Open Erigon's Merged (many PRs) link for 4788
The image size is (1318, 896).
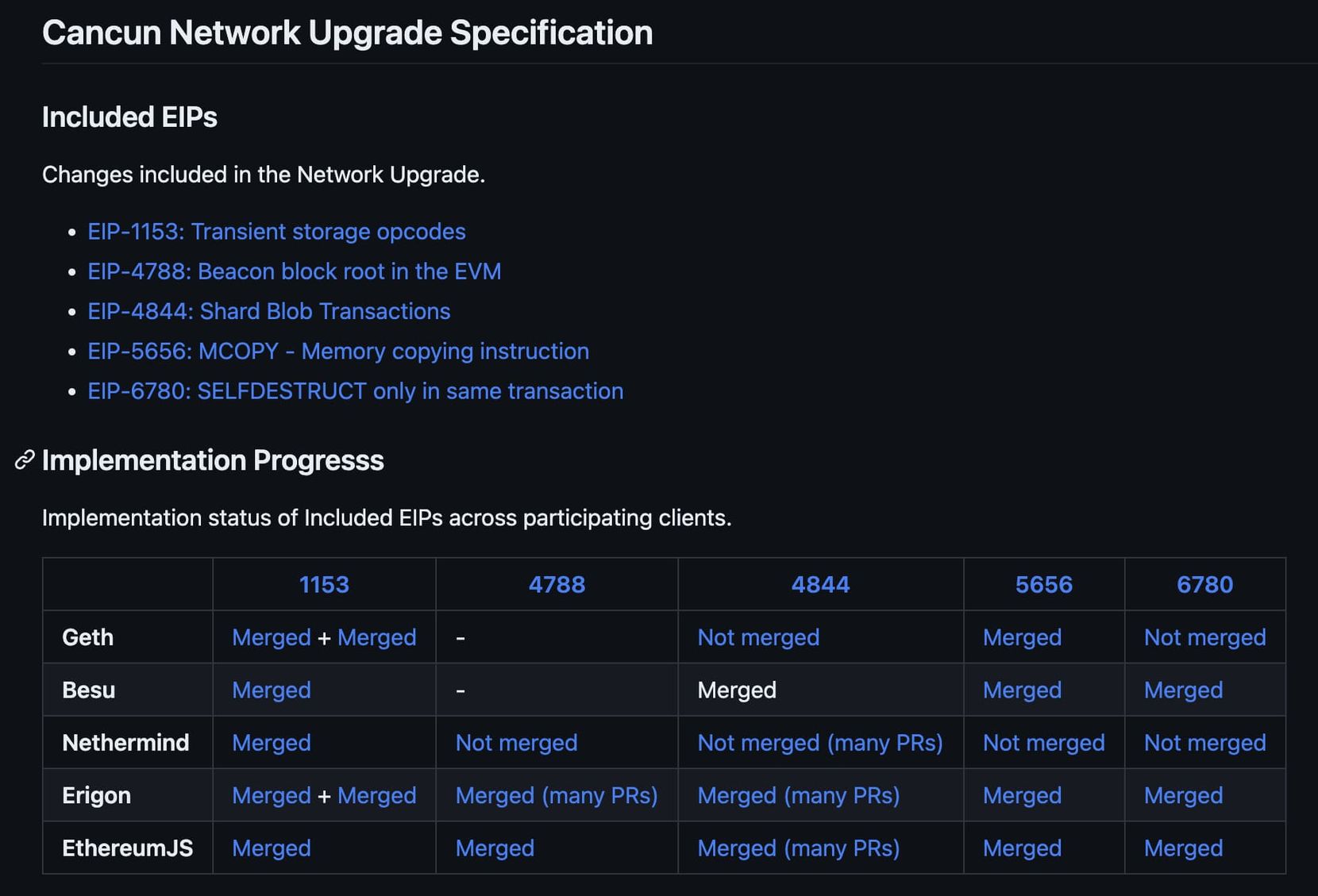point(556,795)
